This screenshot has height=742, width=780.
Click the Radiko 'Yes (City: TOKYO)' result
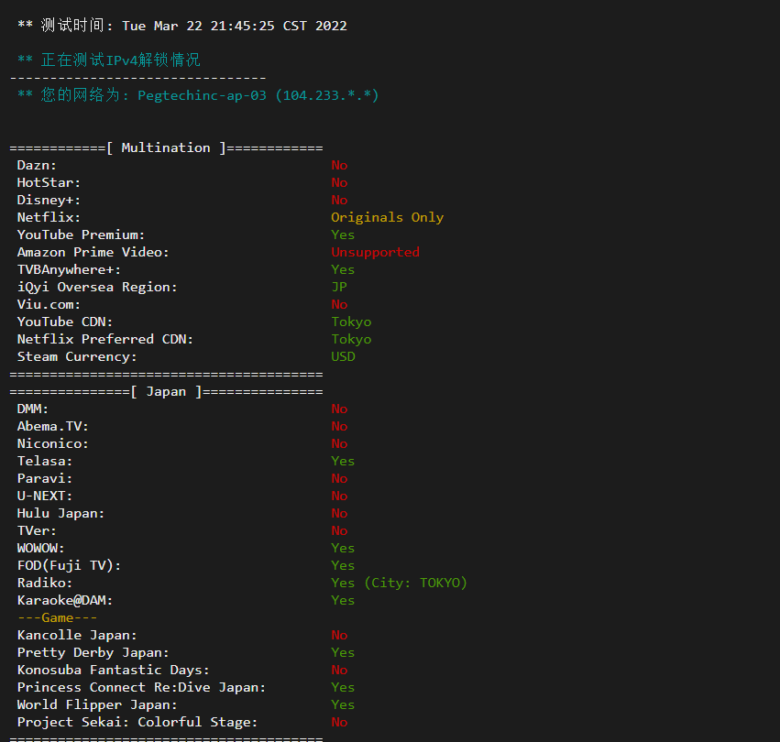pyautogui.click(x=399, y=583)
